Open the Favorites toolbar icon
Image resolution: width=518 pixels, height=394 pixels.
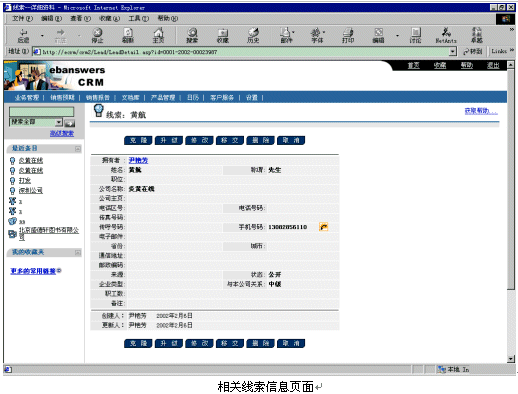[x=223, y=35]
